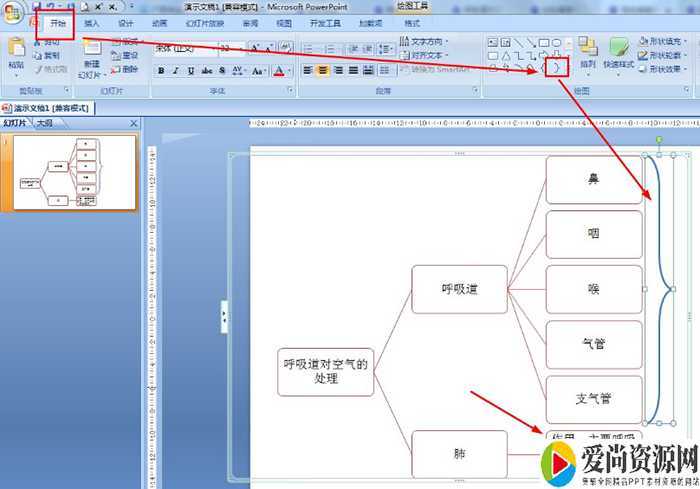This screenshot has width=700, height=489.
Task: Open the font name dropdown
Action: point(186,47)
